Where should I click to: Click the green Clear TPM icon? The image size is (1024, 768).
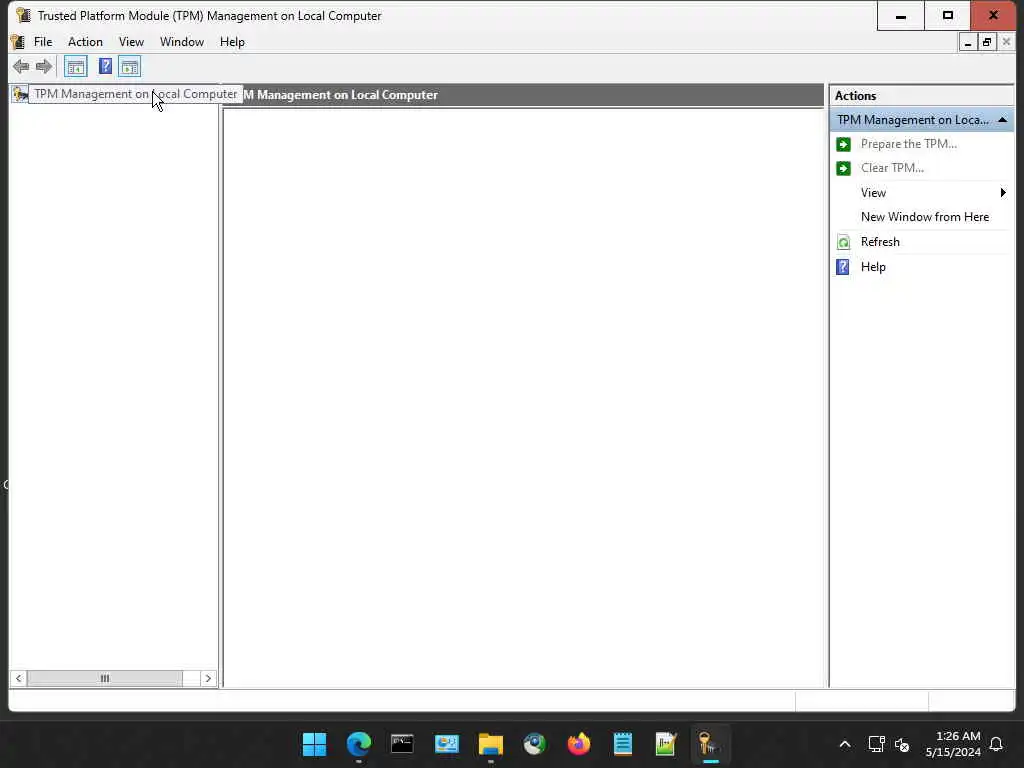pos(843,168)
